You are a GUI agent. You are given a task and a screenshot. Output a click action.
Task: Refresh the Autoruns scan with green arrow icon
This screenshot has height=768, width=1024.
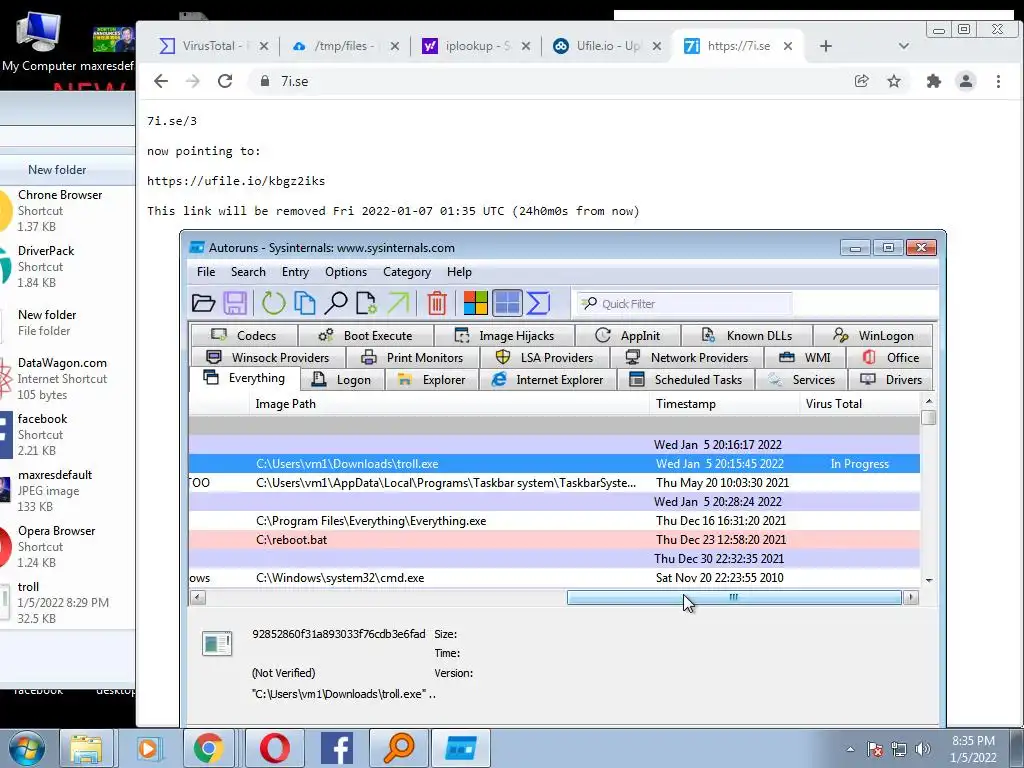(274, 303)
